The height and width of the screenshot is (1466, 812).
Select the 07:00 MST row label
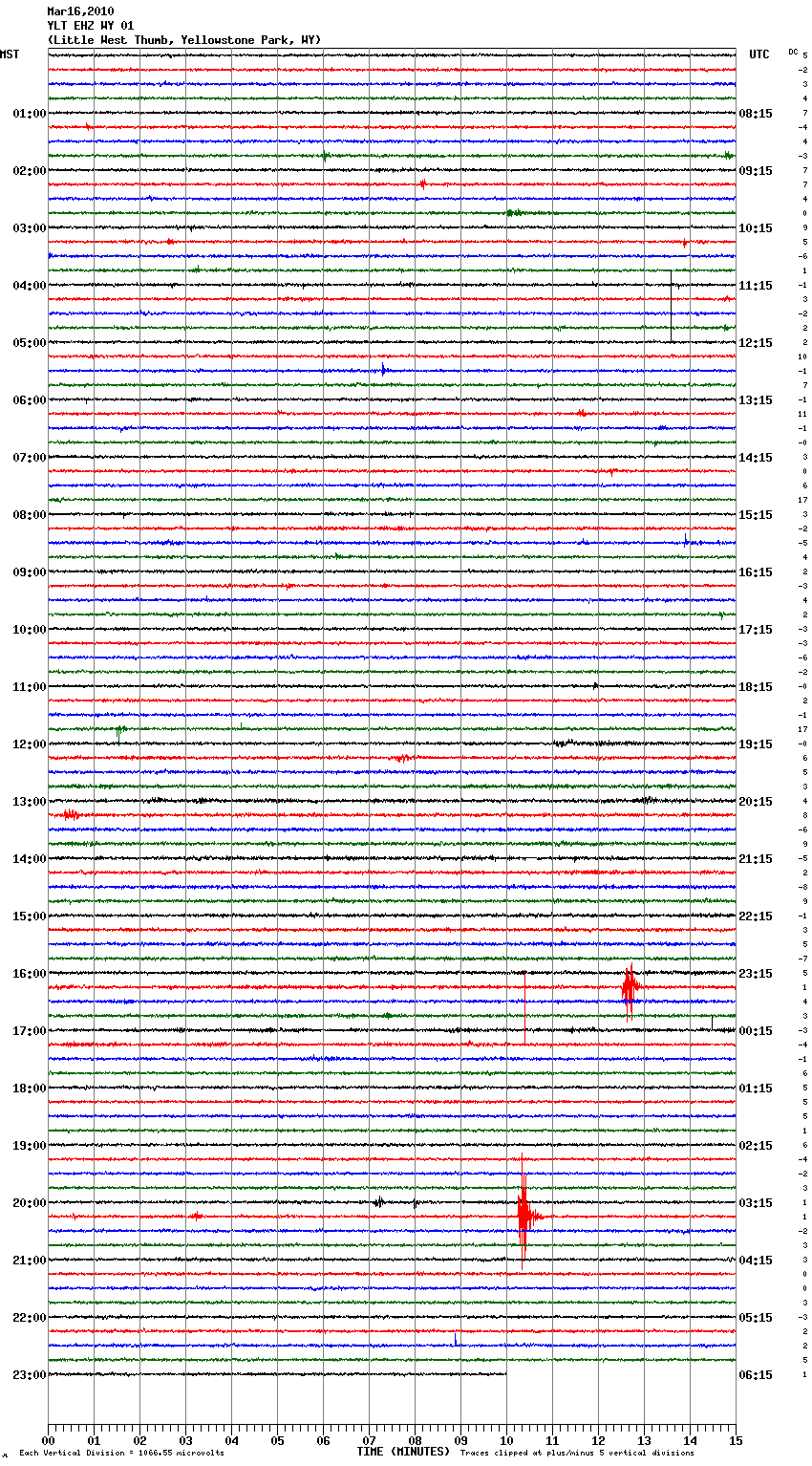tap(30, 458)
